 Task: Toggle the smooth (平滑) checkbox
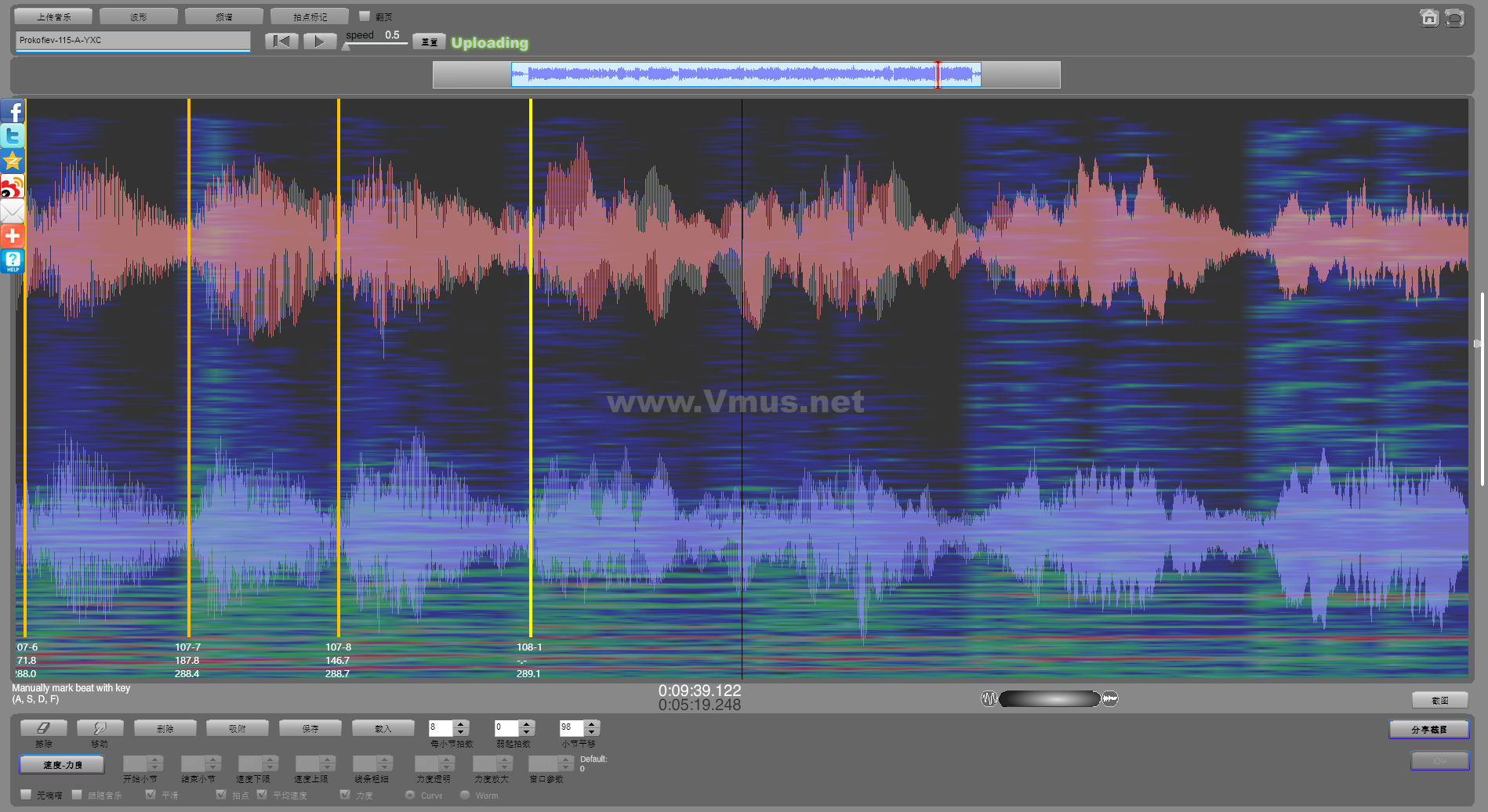[x=151, y=795]
